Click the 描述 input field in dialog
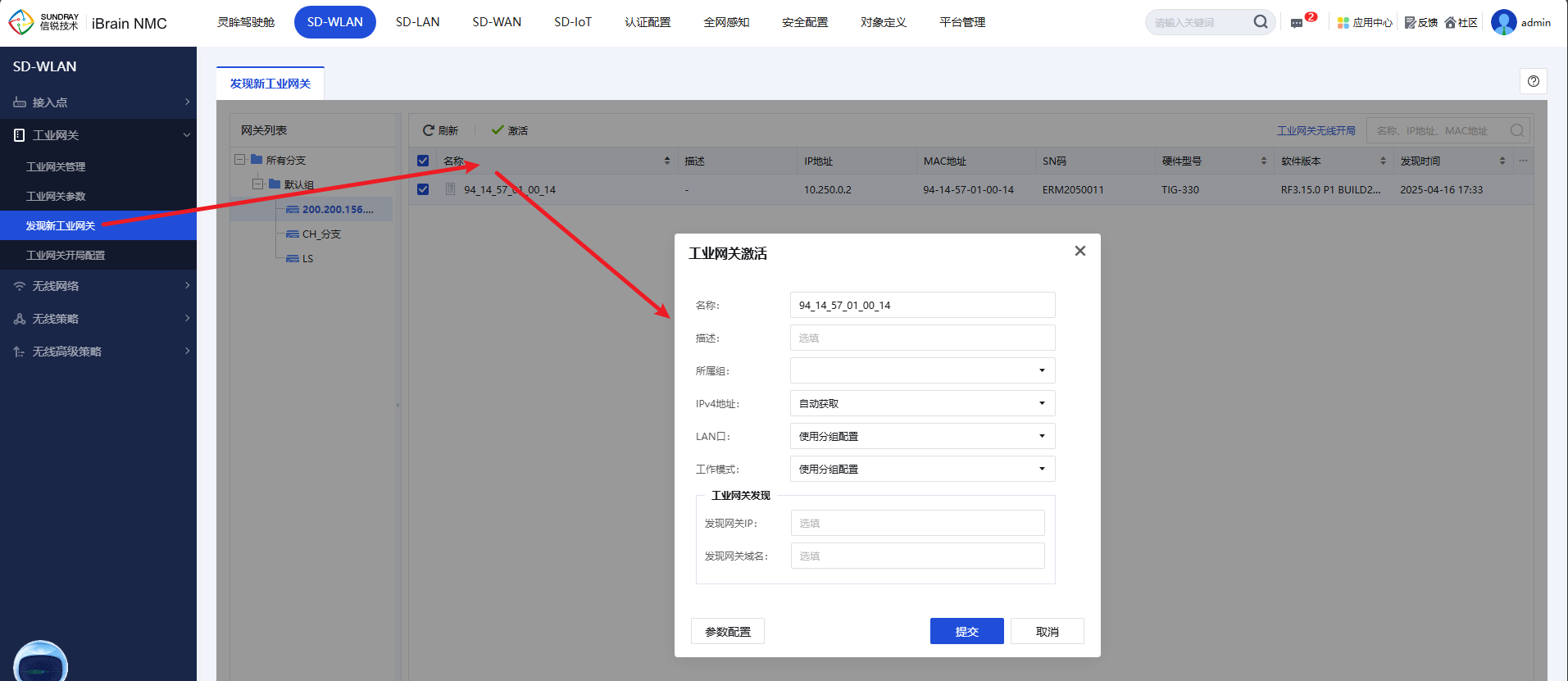The height and width of the screenshot is (681, 1568). [x=922, y=338]
